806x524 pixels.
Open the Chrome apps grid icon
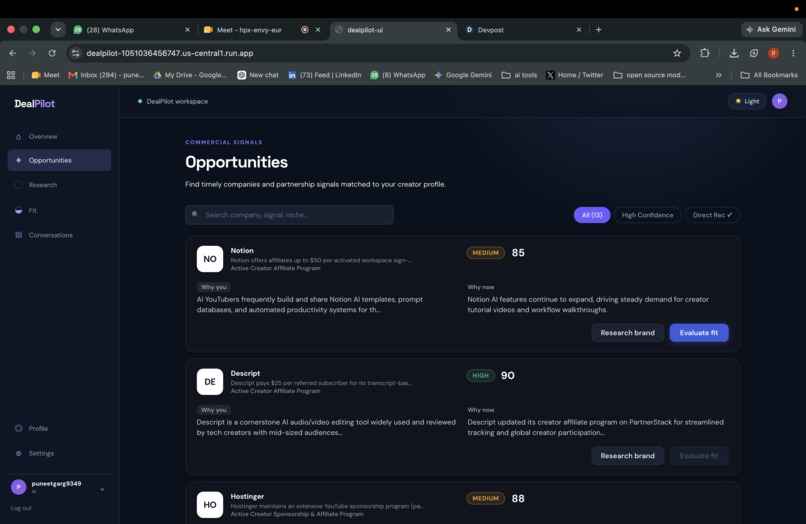[x=11, y=75]
